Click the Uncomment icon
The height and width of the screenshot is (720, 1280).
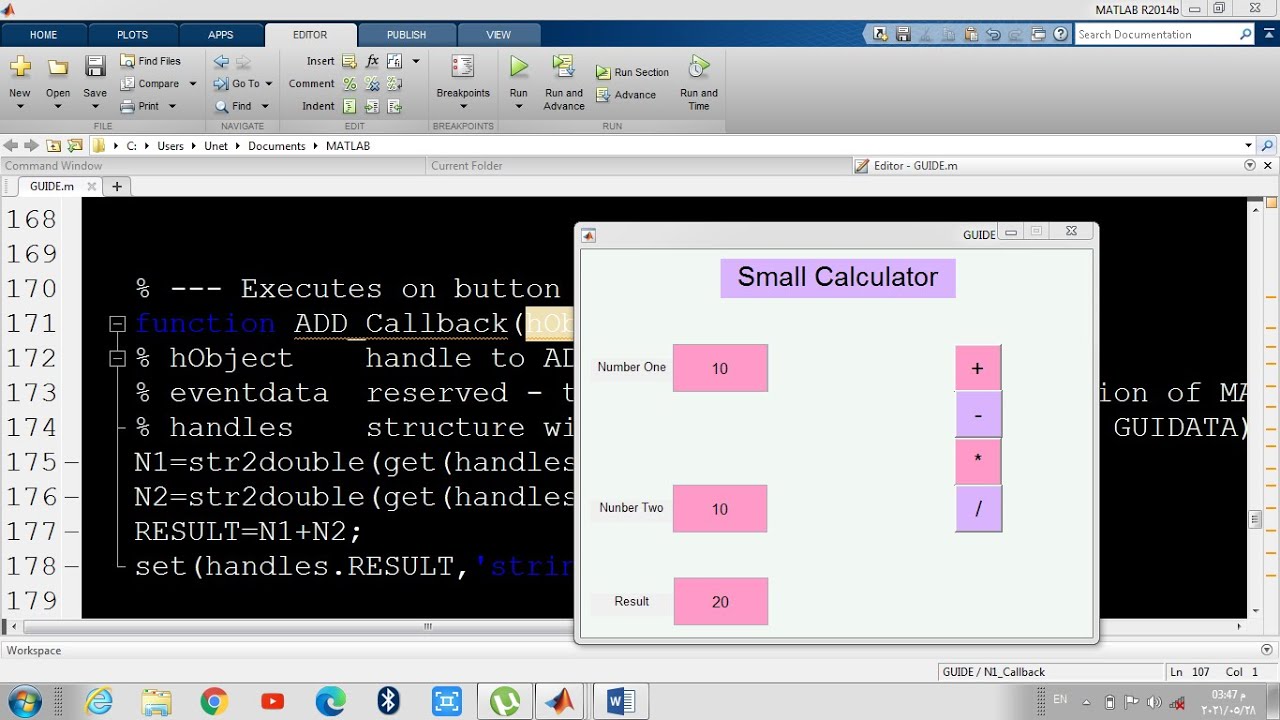point(372,84)
